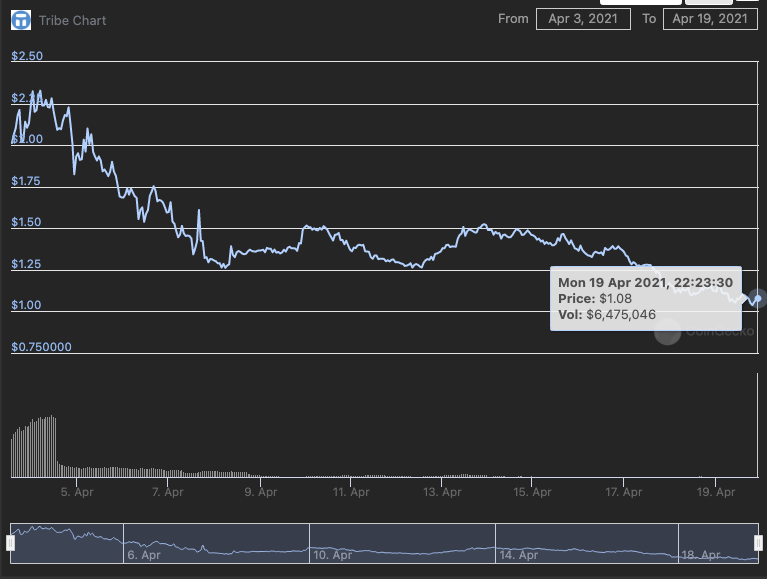Screen dimensions: 767x579
Task: Click the 9. Apr axis label
Action: click(x=260, y=492)
